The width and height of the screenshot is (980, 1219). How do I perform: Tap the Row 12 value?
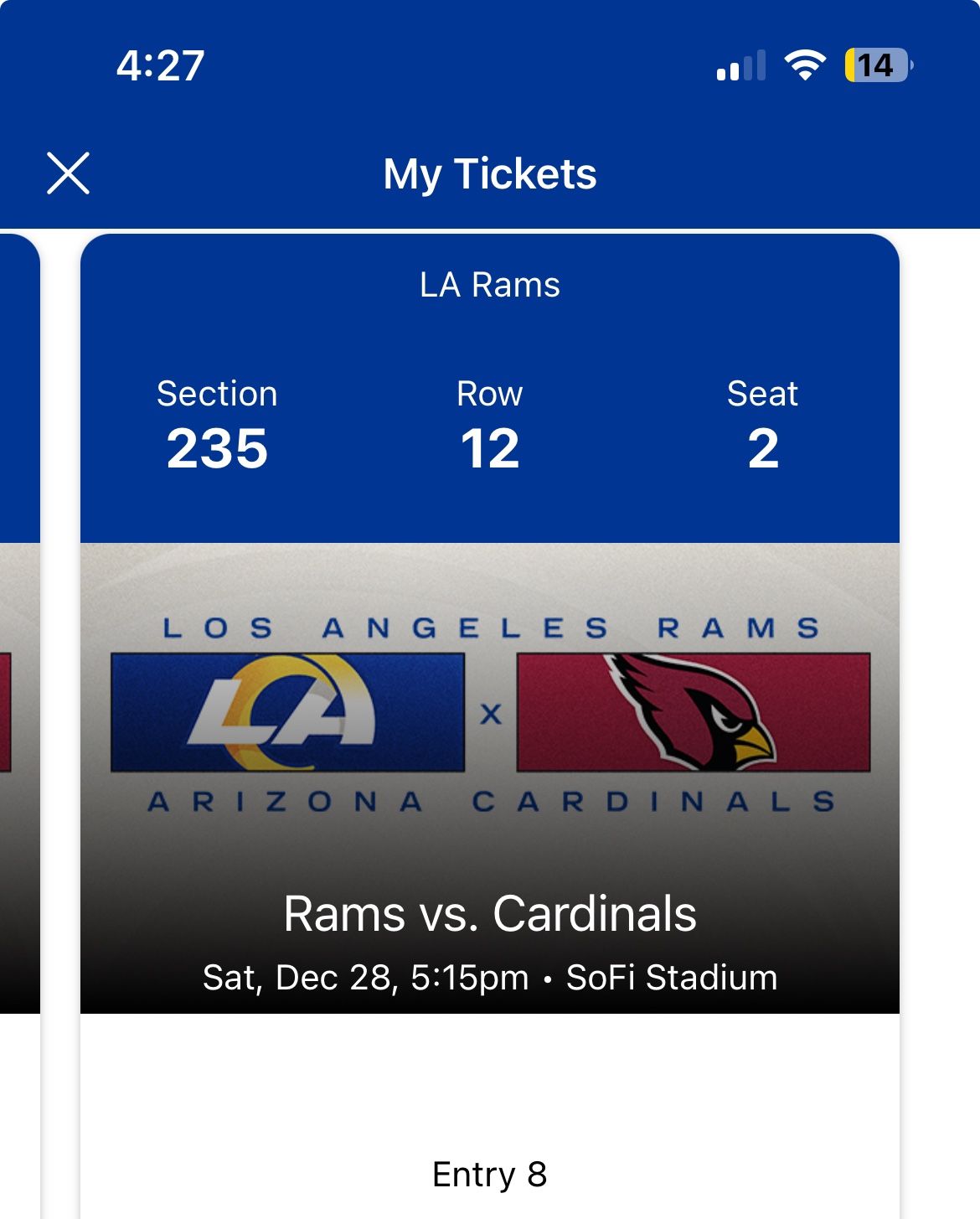pyautogui.click(x=490, y=448)
